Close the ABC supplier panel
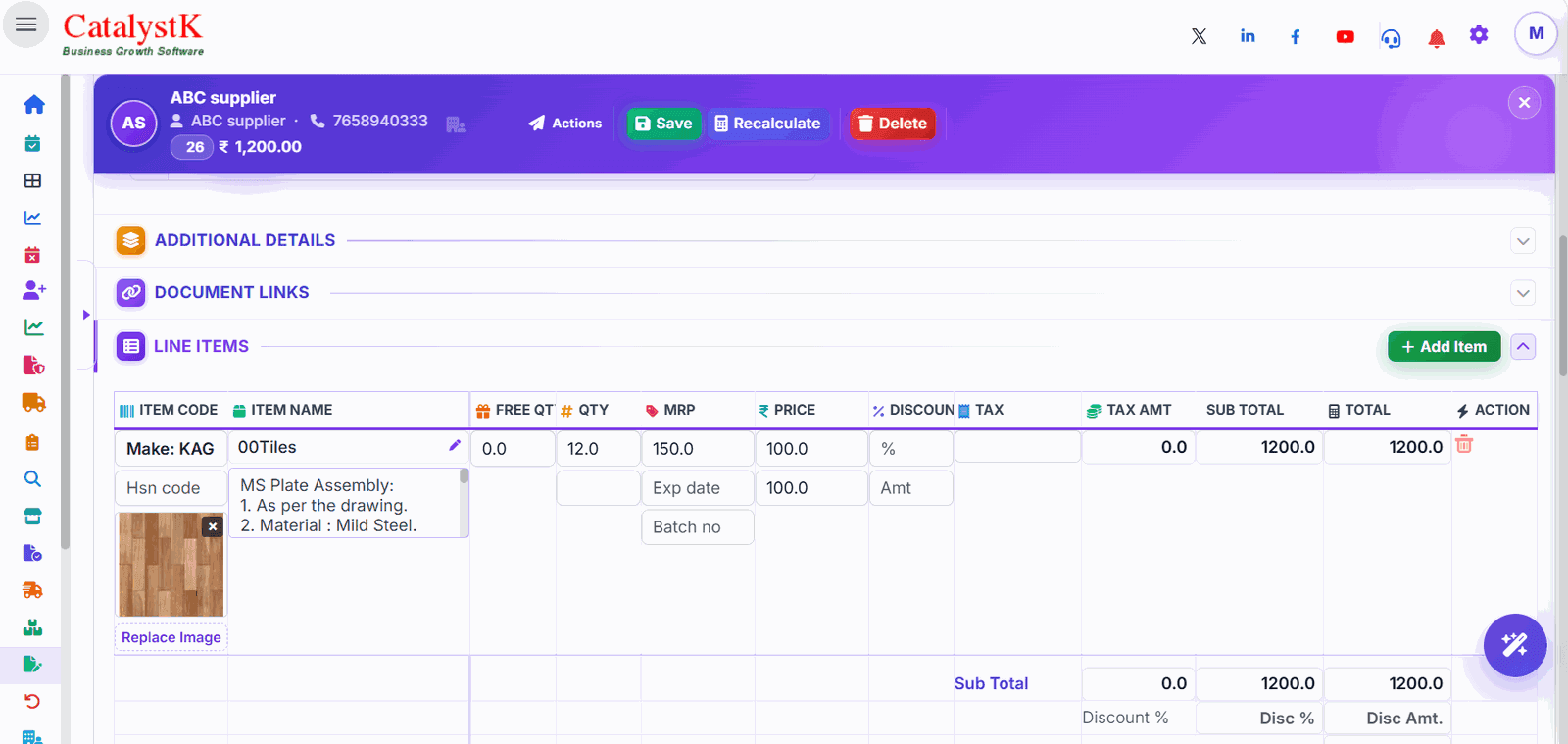The image size is (1568, 744). tap(1524, 103)
